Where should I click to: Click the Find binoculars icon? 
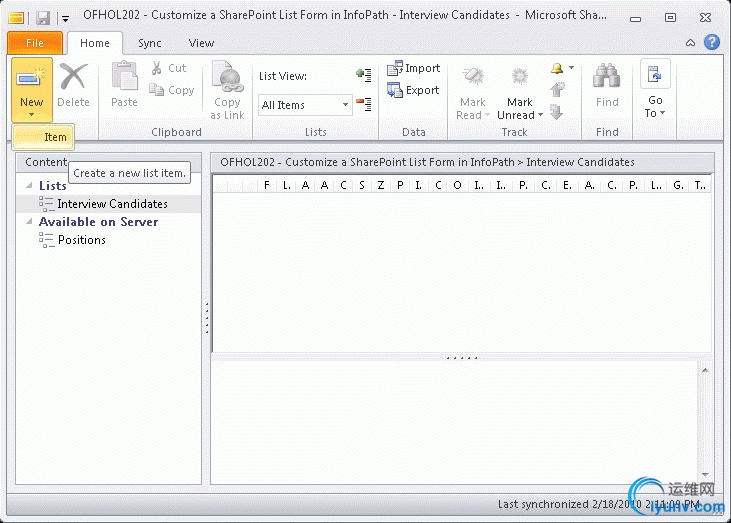(607, 76)
